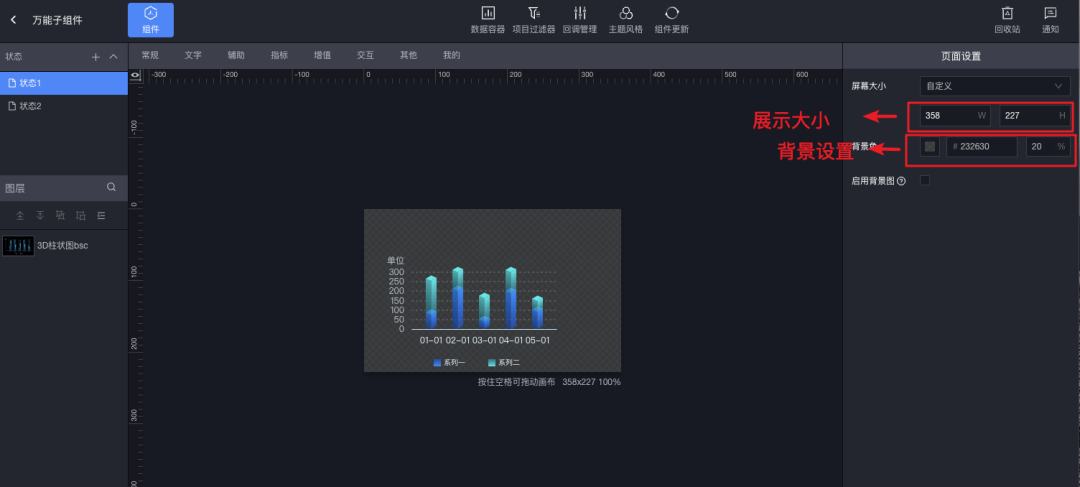The image size is (1080, 487).
Task: Open the 其他 component tab
Action: 408,55
